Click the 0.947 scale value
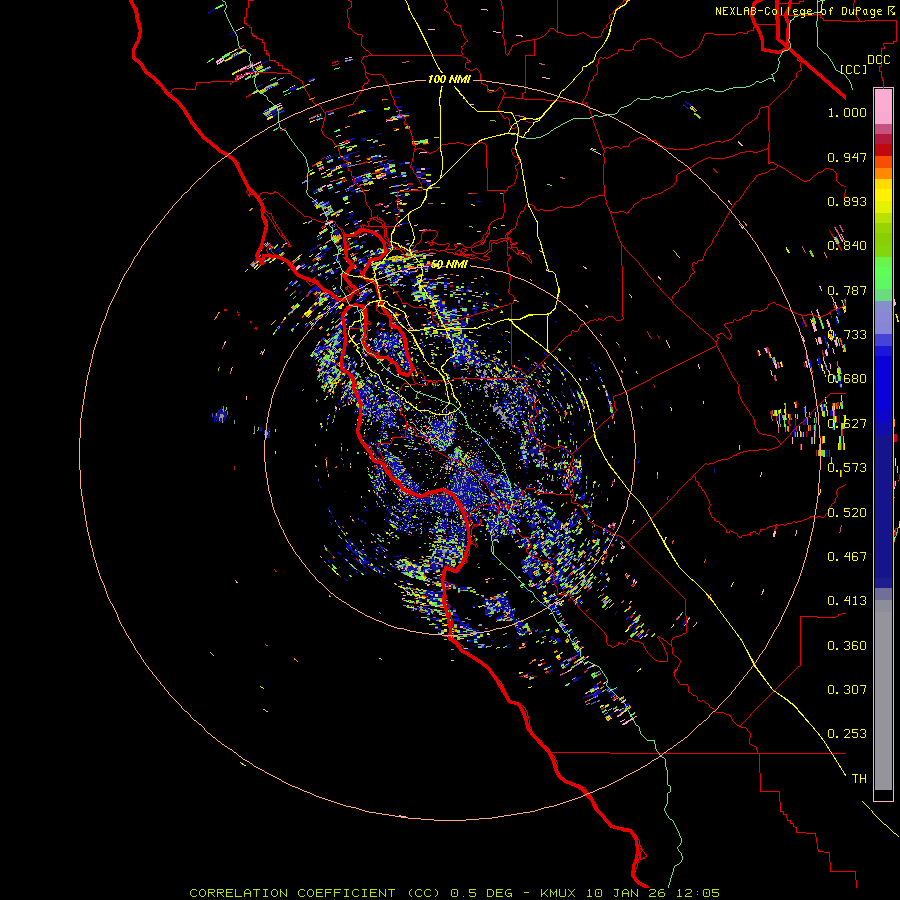 click(x=847, y=157)
